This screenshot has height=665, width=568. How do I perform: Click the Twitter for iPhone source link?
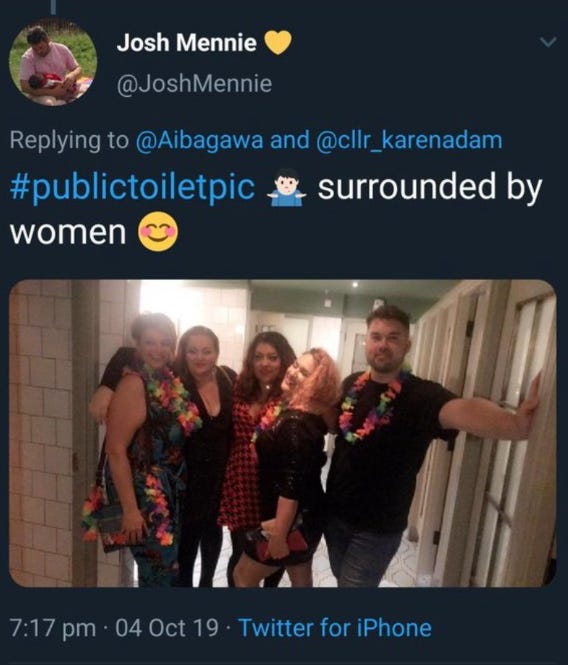335,627
